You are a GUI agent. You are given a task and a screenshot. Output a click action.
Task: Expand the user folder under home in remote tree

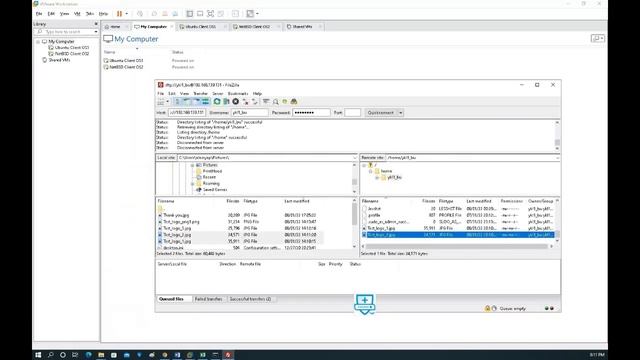pos(377,178)
